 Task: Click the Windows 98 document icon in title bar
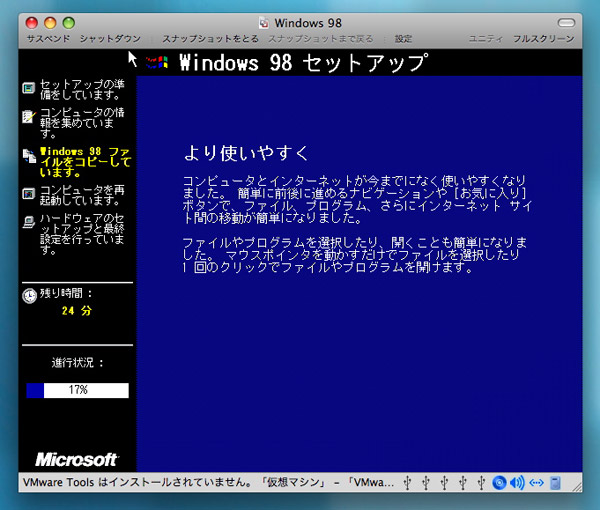pos(264,23)
